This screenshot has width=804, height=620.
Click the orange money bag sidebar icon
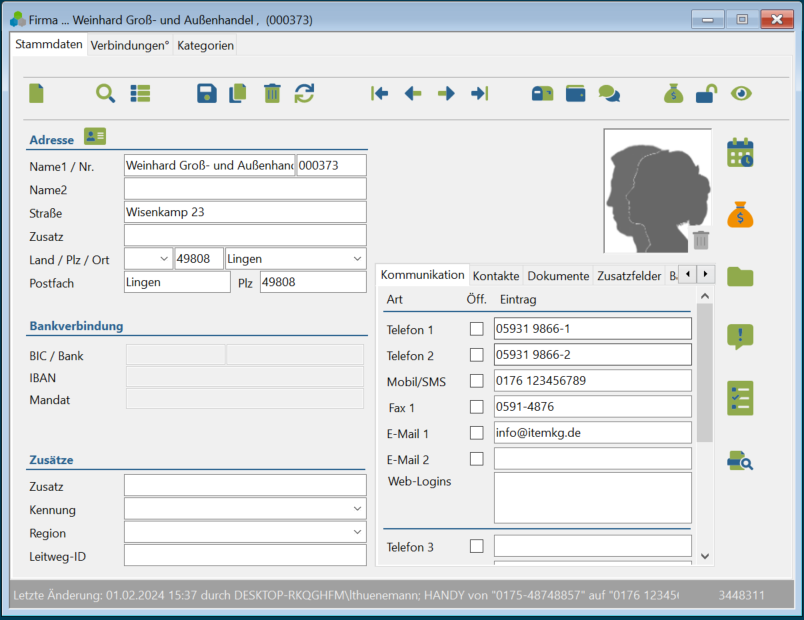click(740, 214)
